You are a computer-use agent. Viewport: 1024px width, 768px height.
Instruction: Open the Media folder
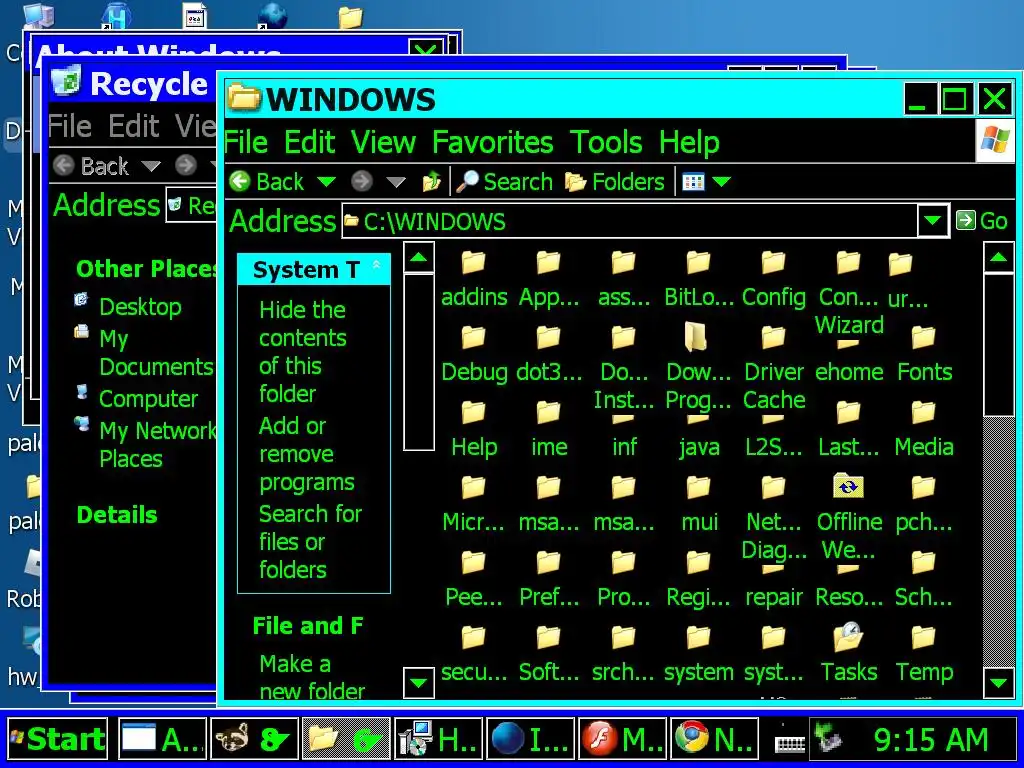click(x=924, y=429)
